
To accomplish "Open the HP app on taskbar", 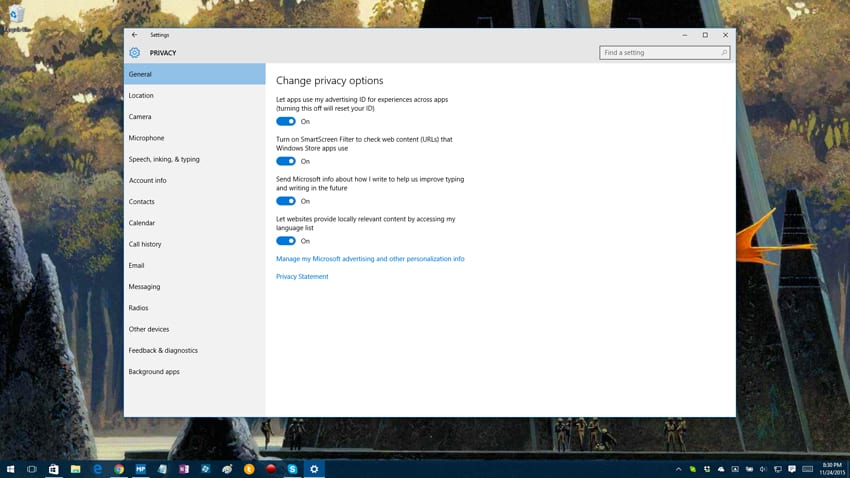I will point(140,469).
